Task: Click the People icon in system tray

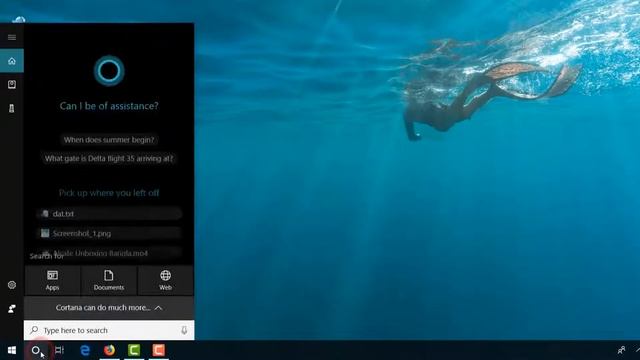Action: 622,350
